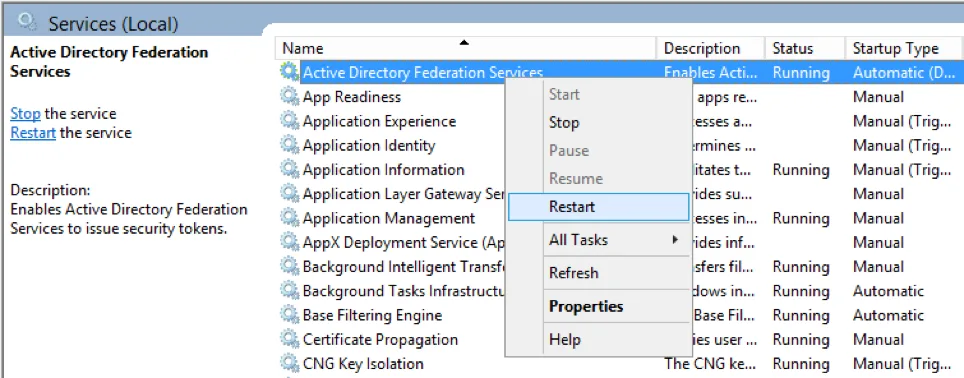Viewport: 964px width, 378px height.
Task: Click the gear icon beside CNG Key Isolation
Action: point(289,363)
